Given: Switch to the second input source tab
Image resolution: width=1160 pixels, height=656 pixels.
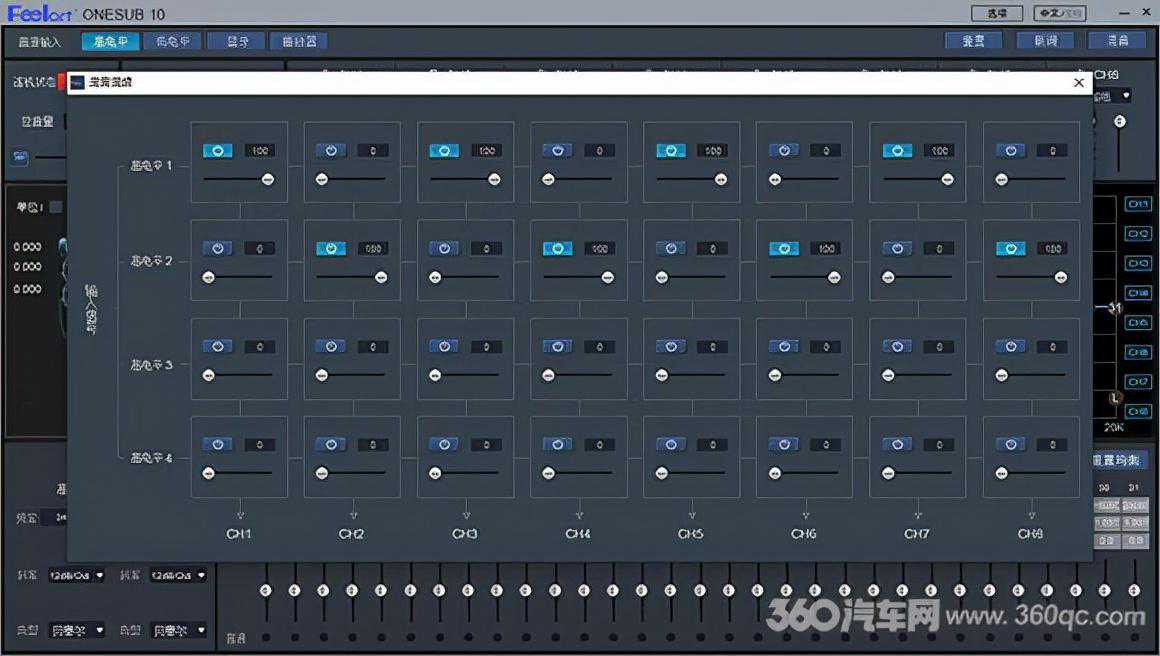Looking at the screenshot, I should point(171,41).
